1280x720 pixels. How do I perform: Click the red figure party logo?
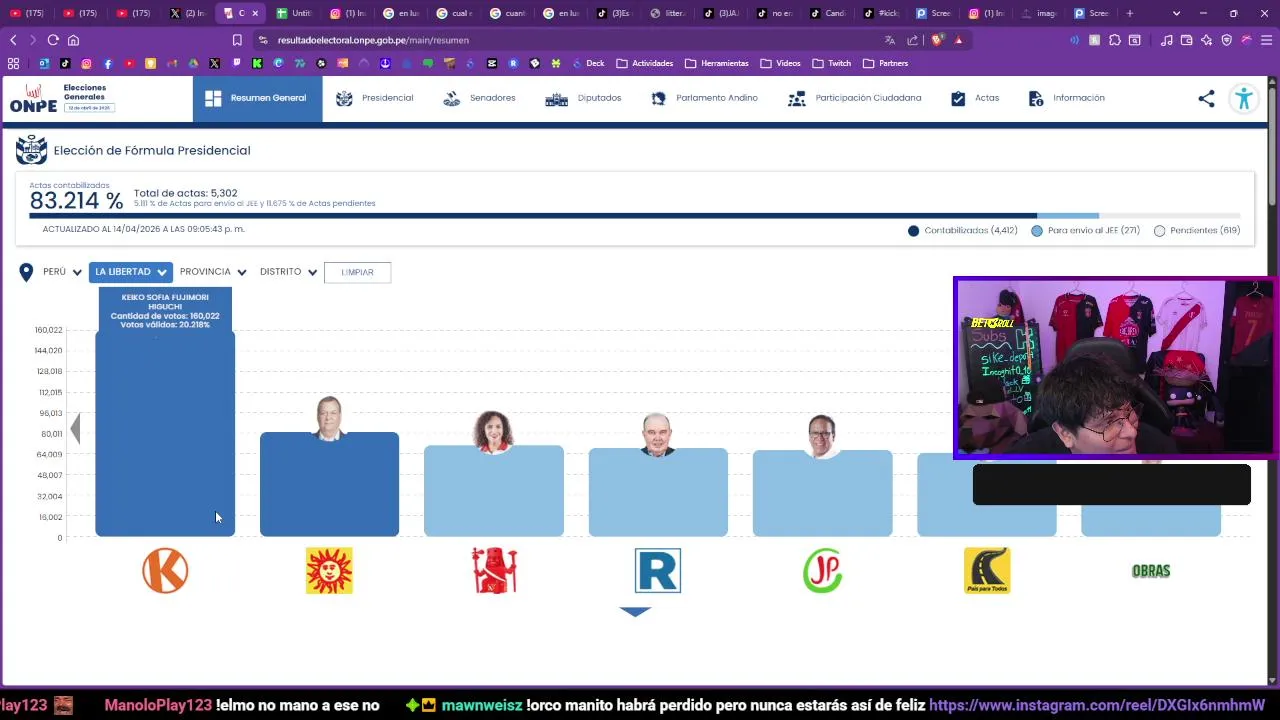pos(494,571)
